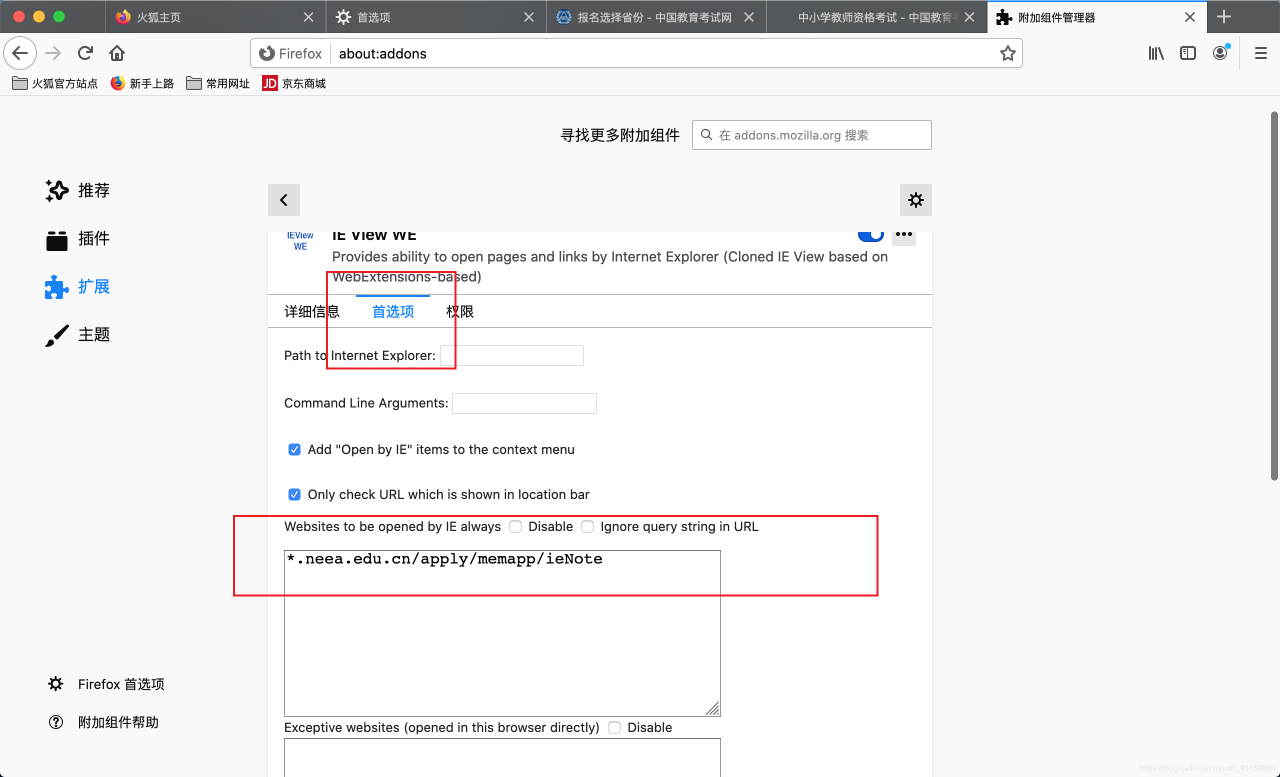Open the Firefox account icon
Image resolution: width=1280 pixels, height=777 pixels.
(1220, 53)
